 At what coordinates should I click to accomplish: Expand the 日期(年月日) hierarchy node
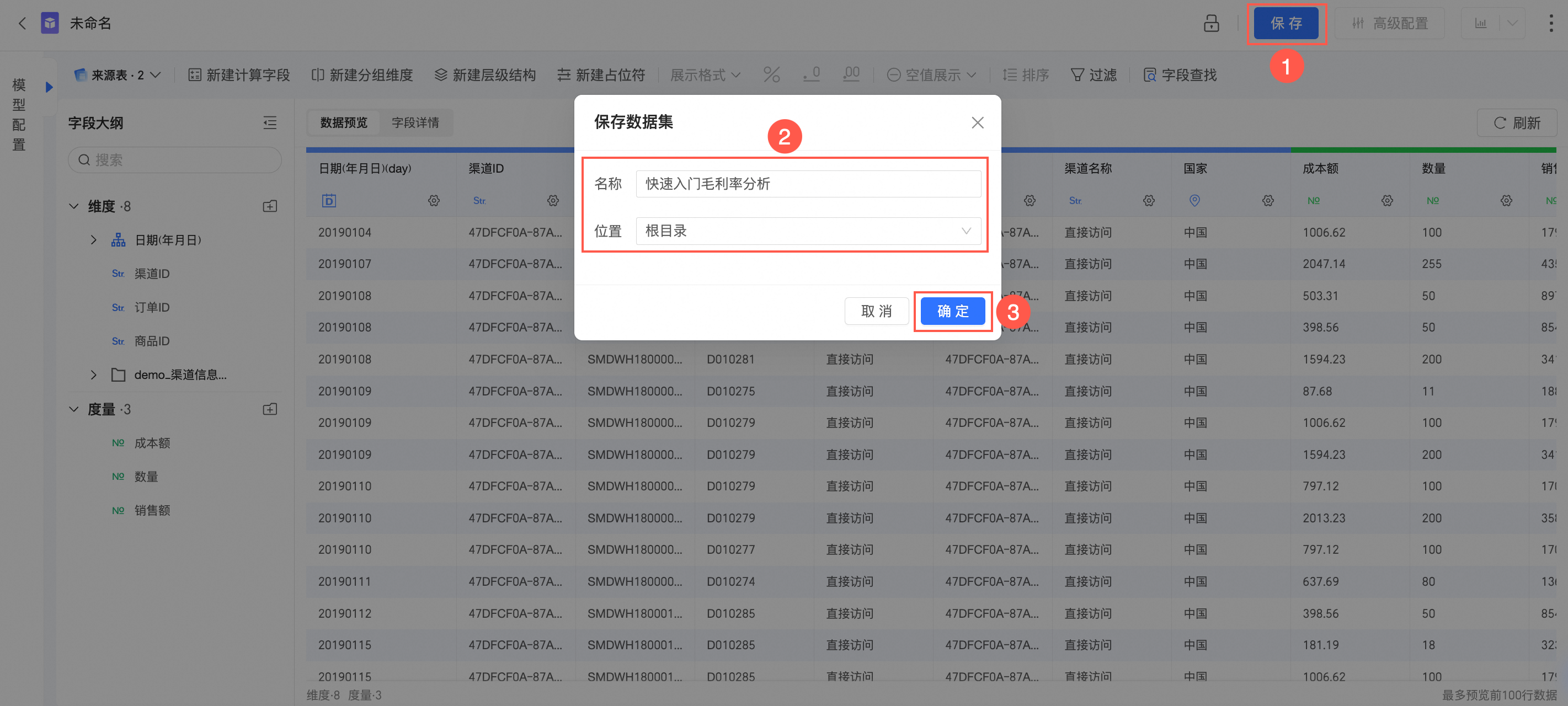point(93,240)
